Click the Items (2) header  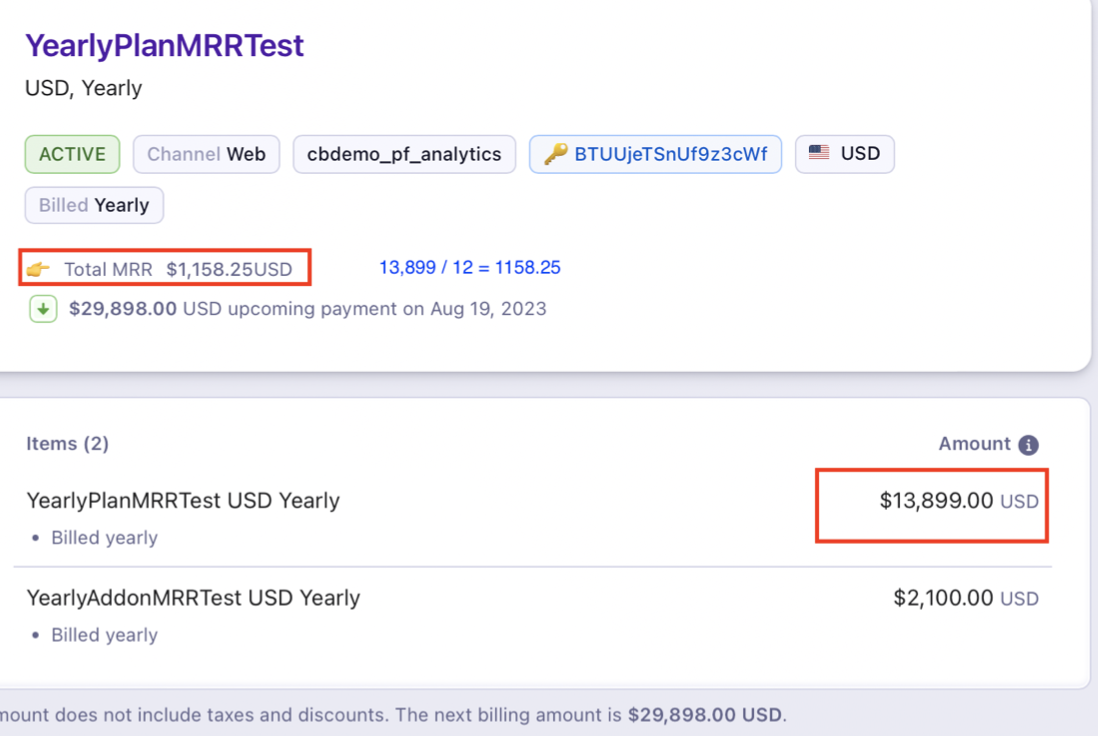(67, 444)
